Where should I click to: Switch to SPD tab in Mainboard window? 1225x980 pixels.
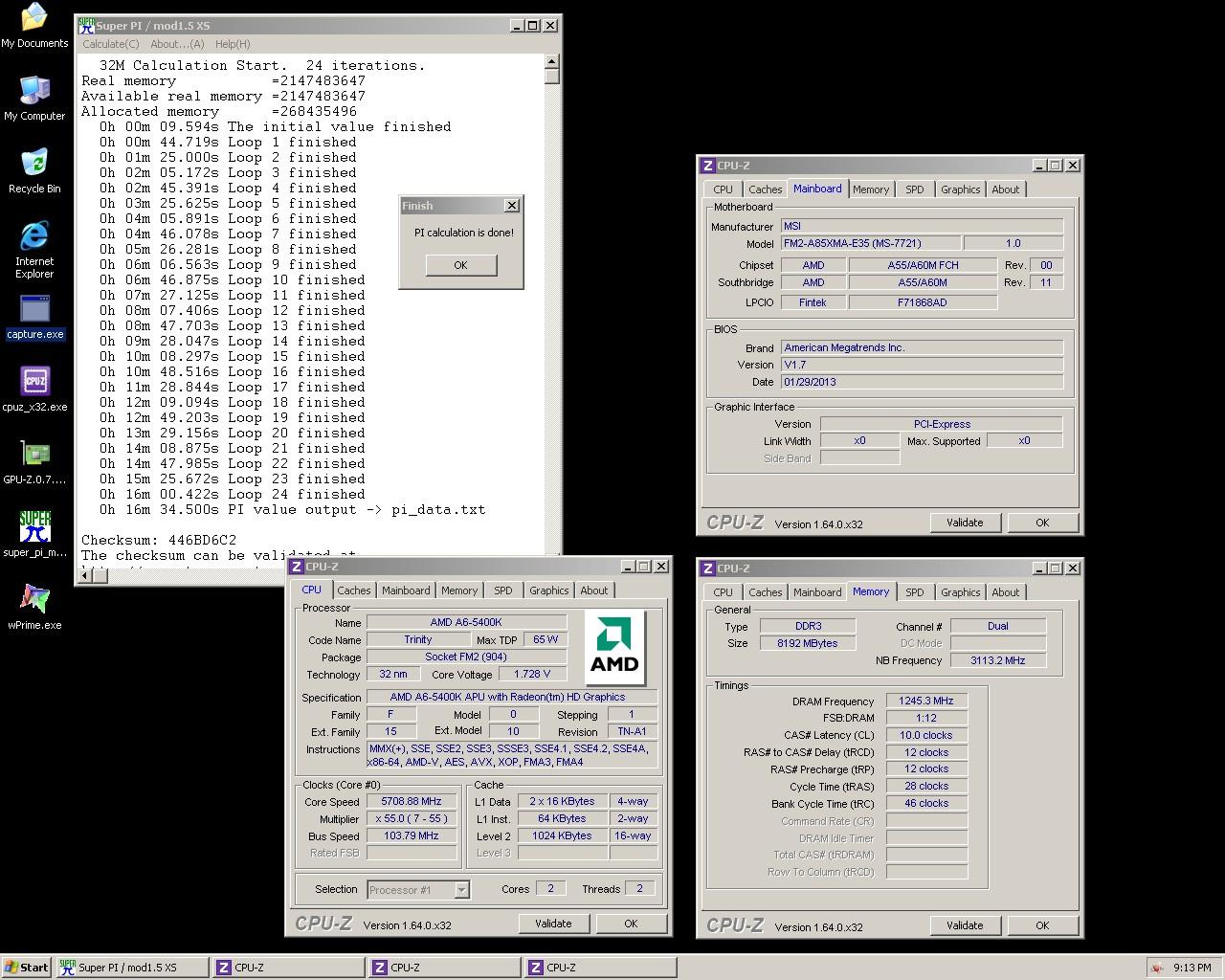[x=915, y=189]
